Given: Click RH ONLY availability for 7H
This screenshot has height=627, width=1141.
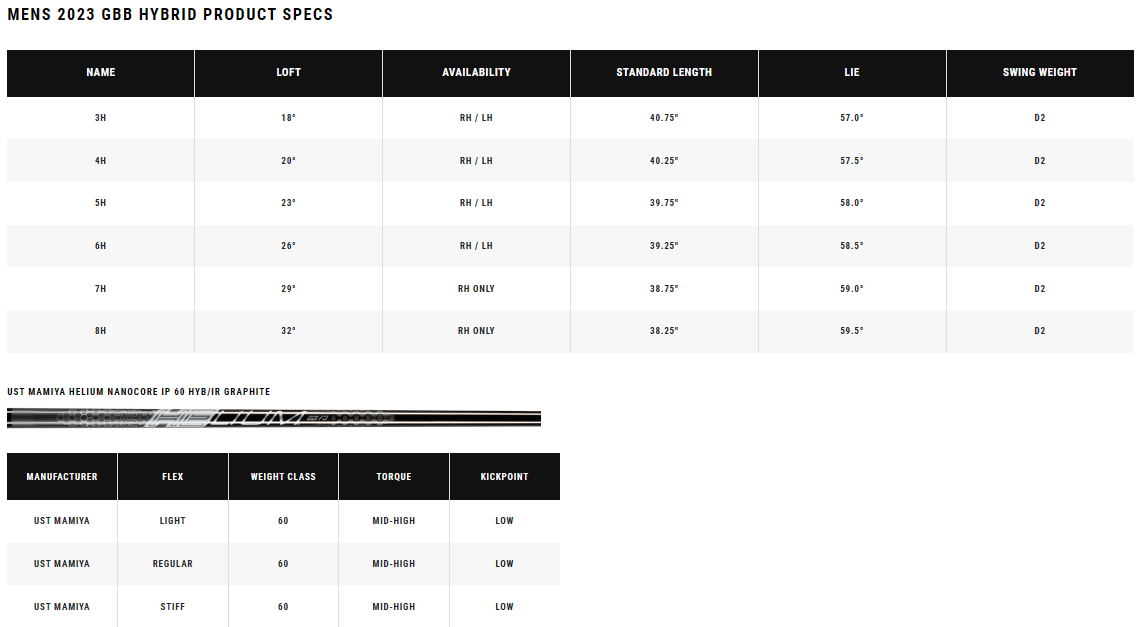Looking at the screenshot, I should click(x=476, y=289).
